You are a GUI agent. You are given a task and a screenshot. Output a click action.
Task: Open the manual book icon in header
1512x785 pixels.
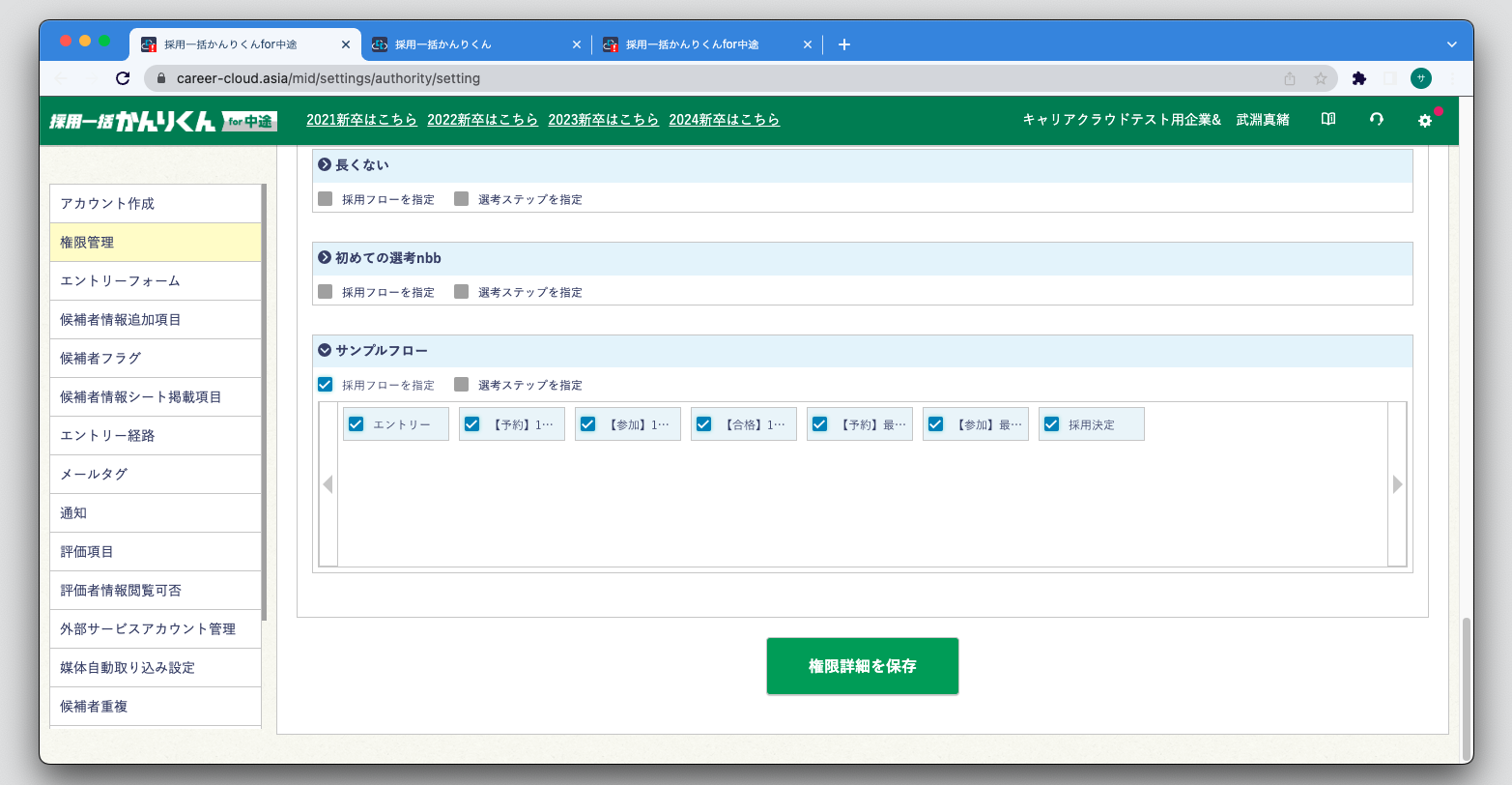point(1328,119)
